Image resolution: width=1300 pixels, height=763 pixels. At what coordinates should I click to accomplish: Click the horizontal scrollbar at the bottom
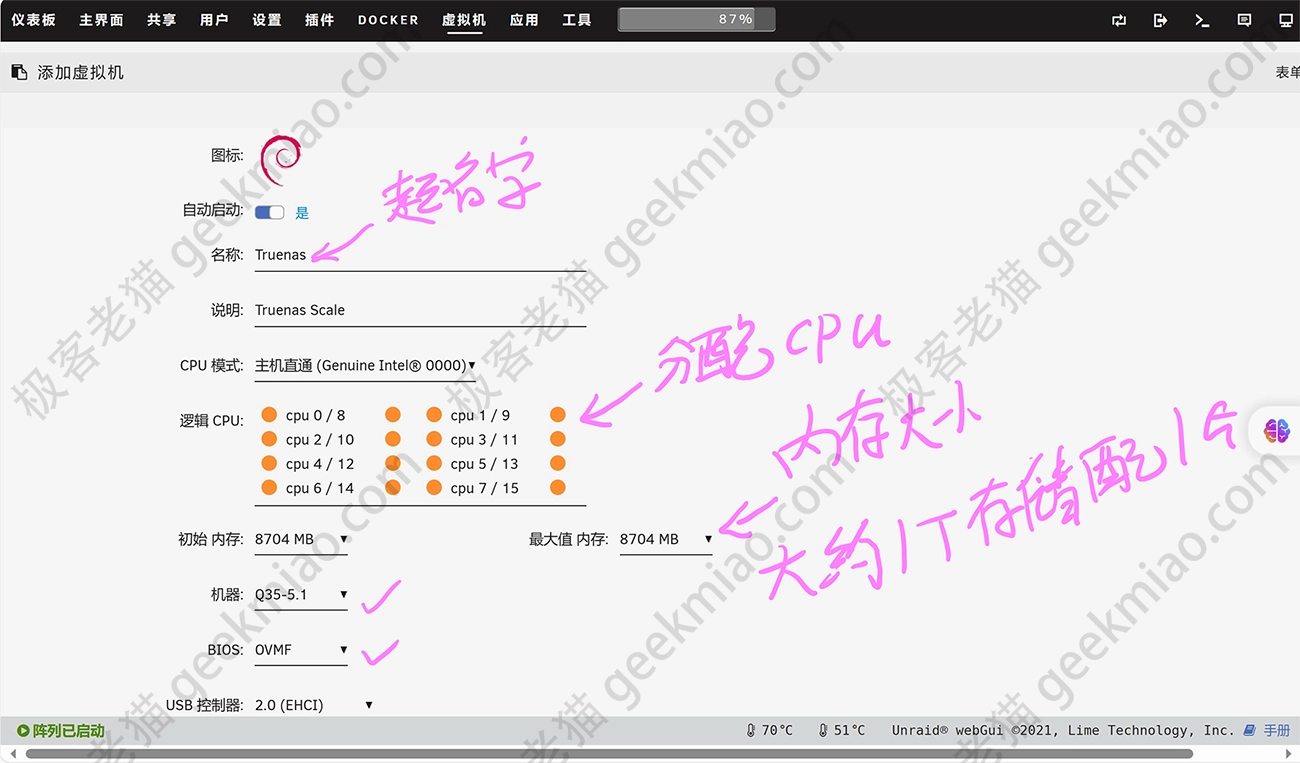point(609,754)
